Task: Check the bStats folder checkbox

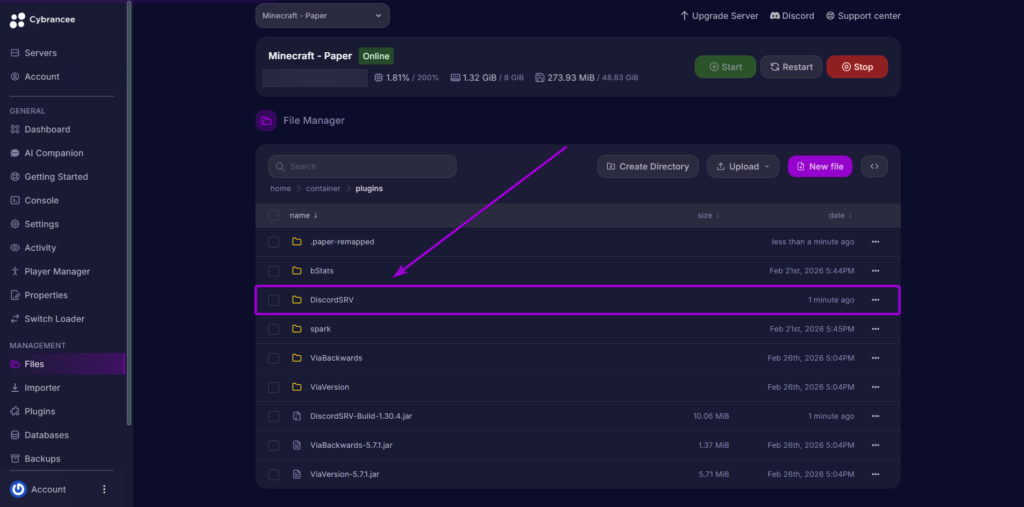Action: click(x=274, y=271)
